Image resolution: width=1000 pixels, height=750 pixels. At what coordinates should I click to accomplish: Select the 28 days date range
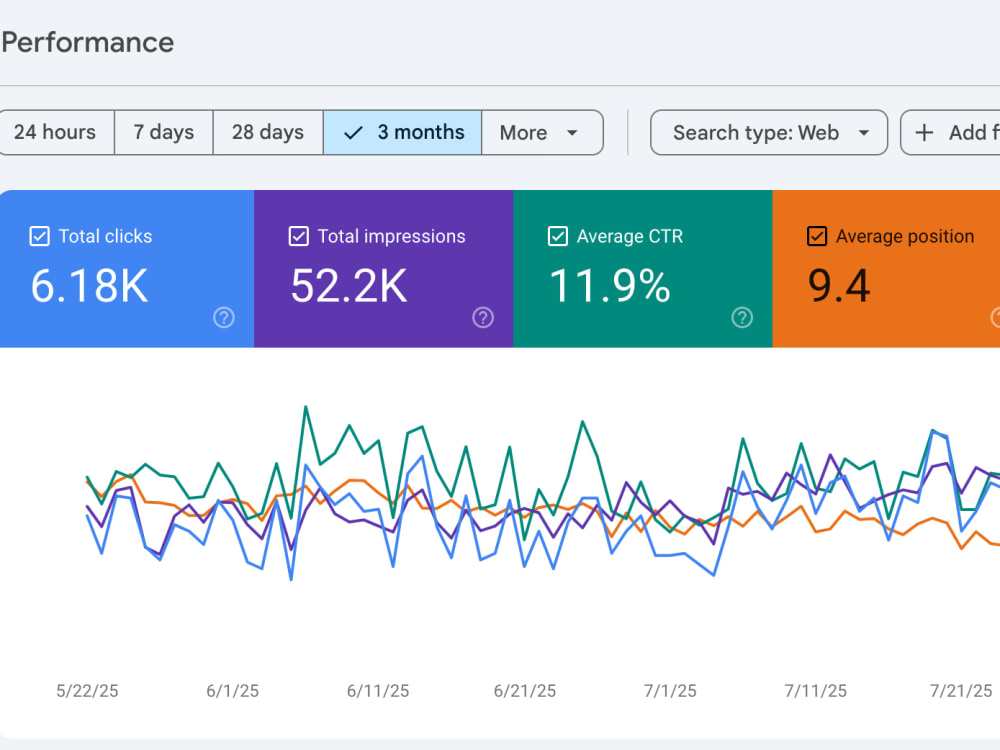[x=268, y=133]
